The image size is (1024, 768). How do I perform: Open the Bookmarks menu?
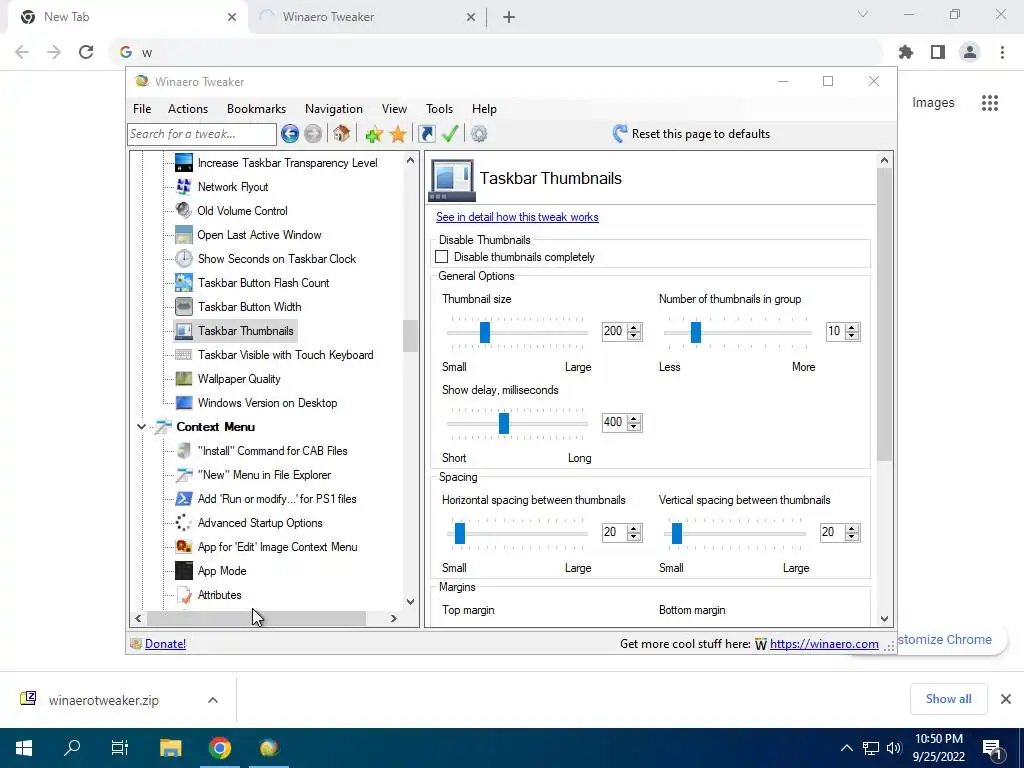[256, 109]
